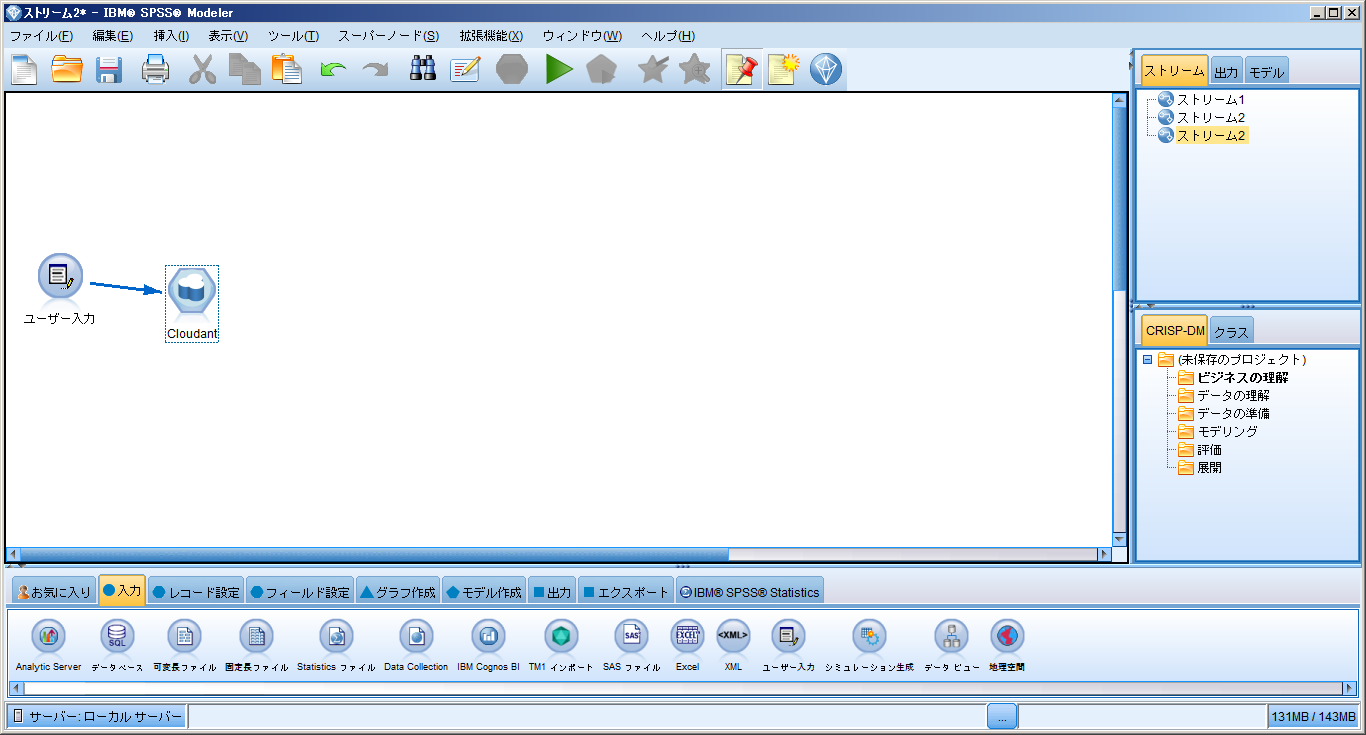Cut selection with the scissors icon
1366x735 pixels.
pyautogui.click(x=202, y=70)
